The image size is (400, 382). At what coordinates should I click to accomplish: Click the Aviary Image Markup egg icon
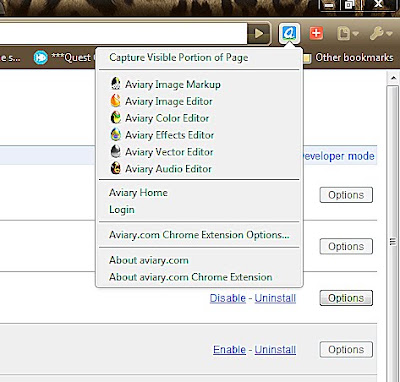pyautogui.click(x=115, y=84)
